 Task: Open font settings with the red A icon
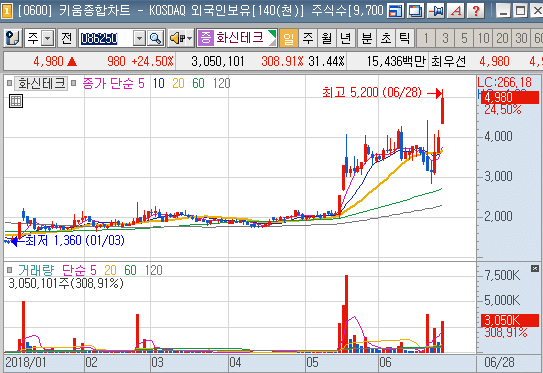coord(455,11)
